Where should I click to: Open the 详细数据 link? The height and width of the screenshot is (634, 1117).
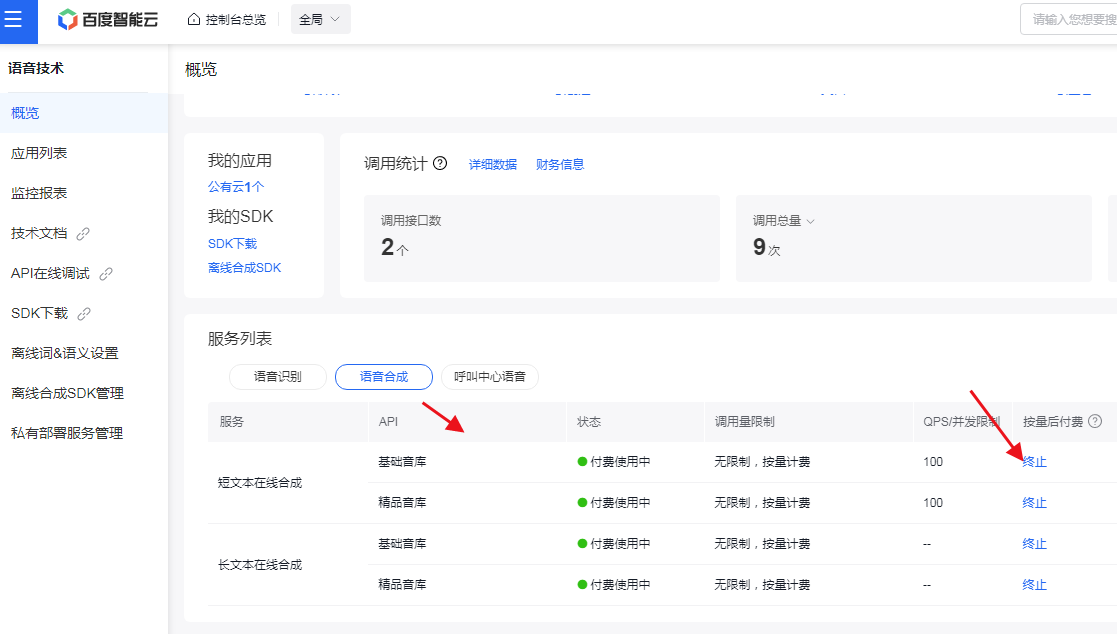point(493,165)
